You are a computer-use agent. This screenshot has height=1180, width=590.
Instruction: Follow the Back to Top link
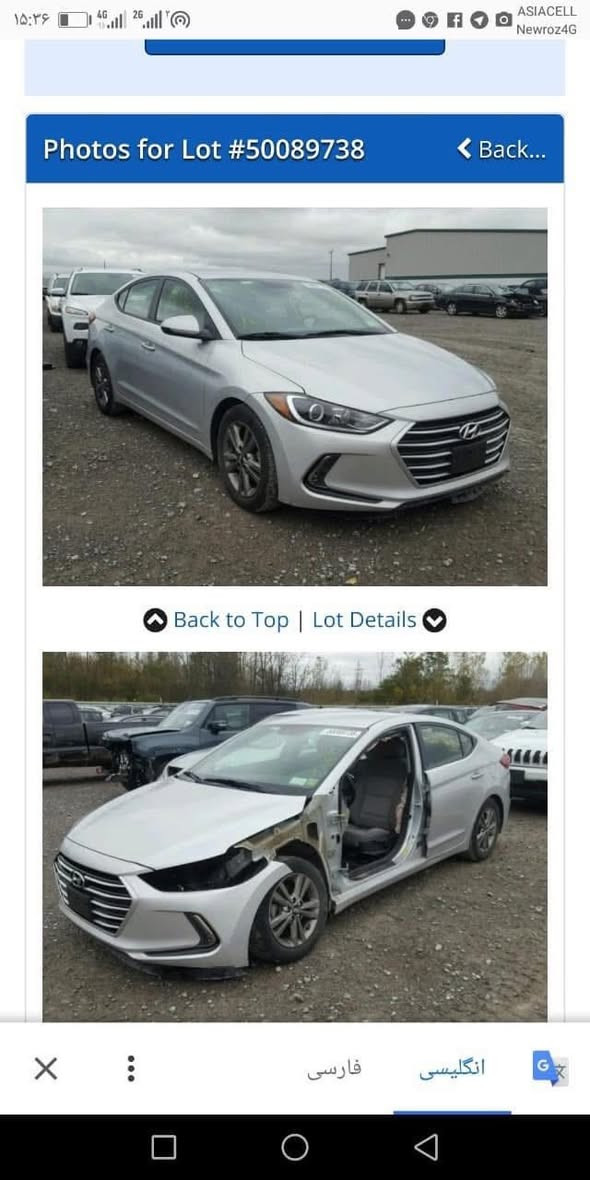tap(231, 620)
